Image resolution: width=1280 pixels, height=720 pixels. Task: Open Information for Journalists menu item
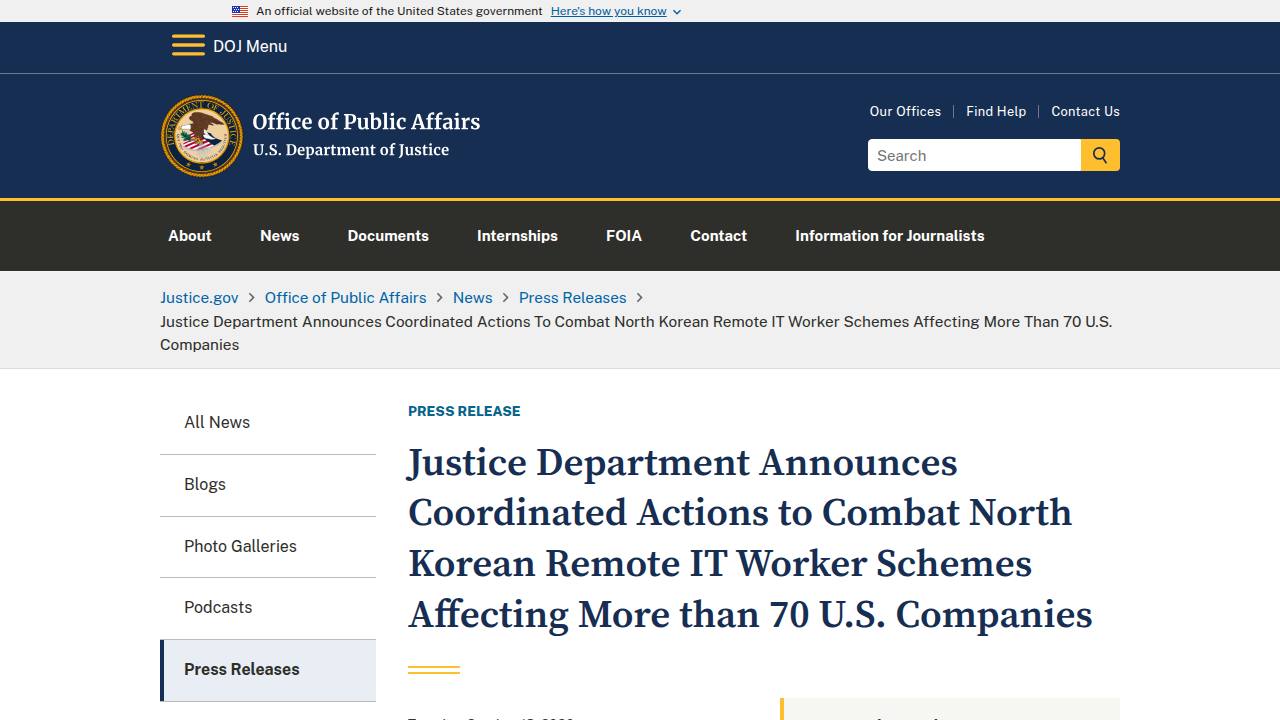[890, 236]
